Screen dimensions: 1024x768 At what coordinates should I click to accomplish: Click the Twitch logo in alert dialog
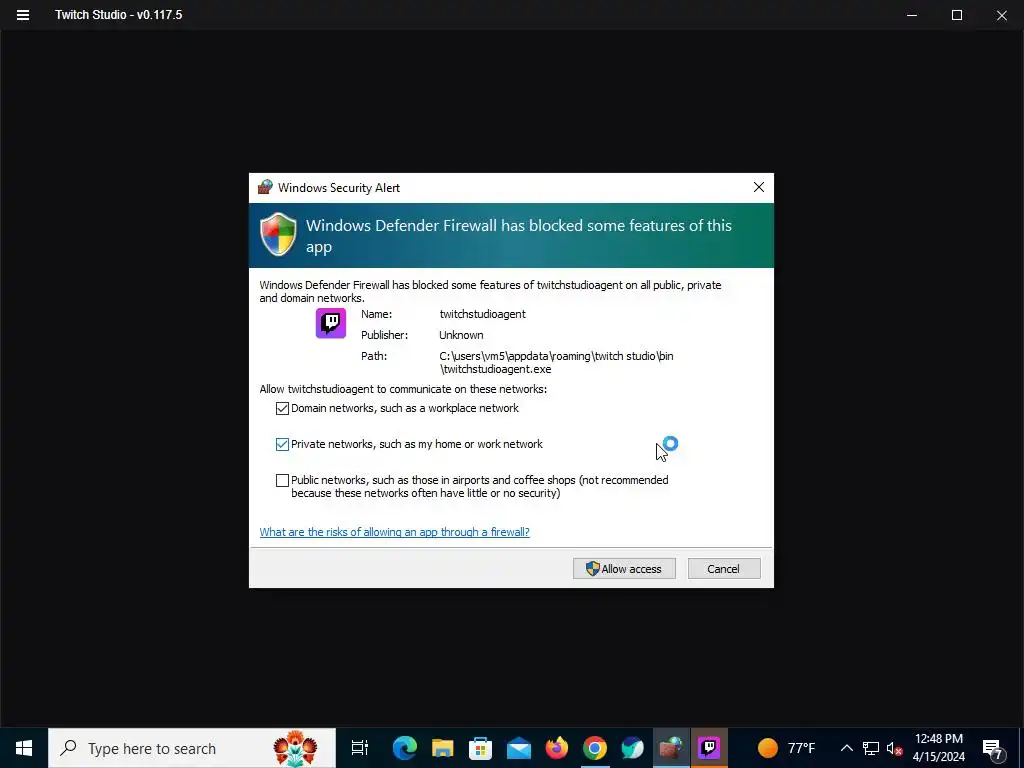pyautogui.click(x=331, y=323)
